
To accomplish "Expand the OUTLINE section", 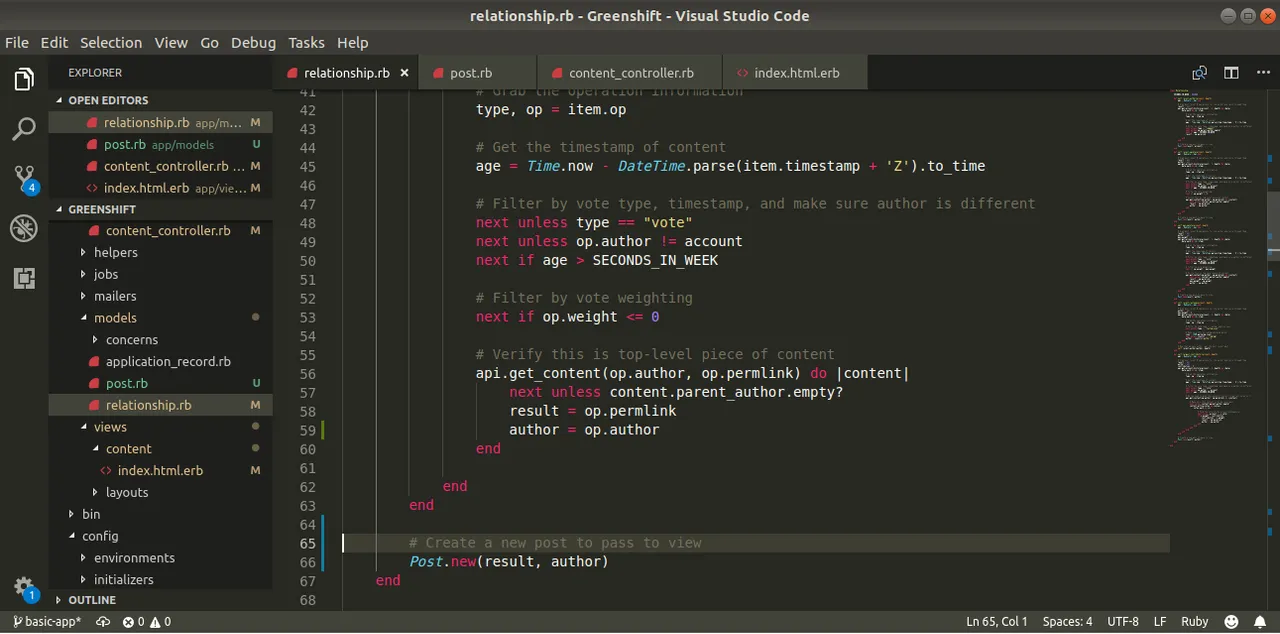I will pyautogui.click(x=92, y=600).
